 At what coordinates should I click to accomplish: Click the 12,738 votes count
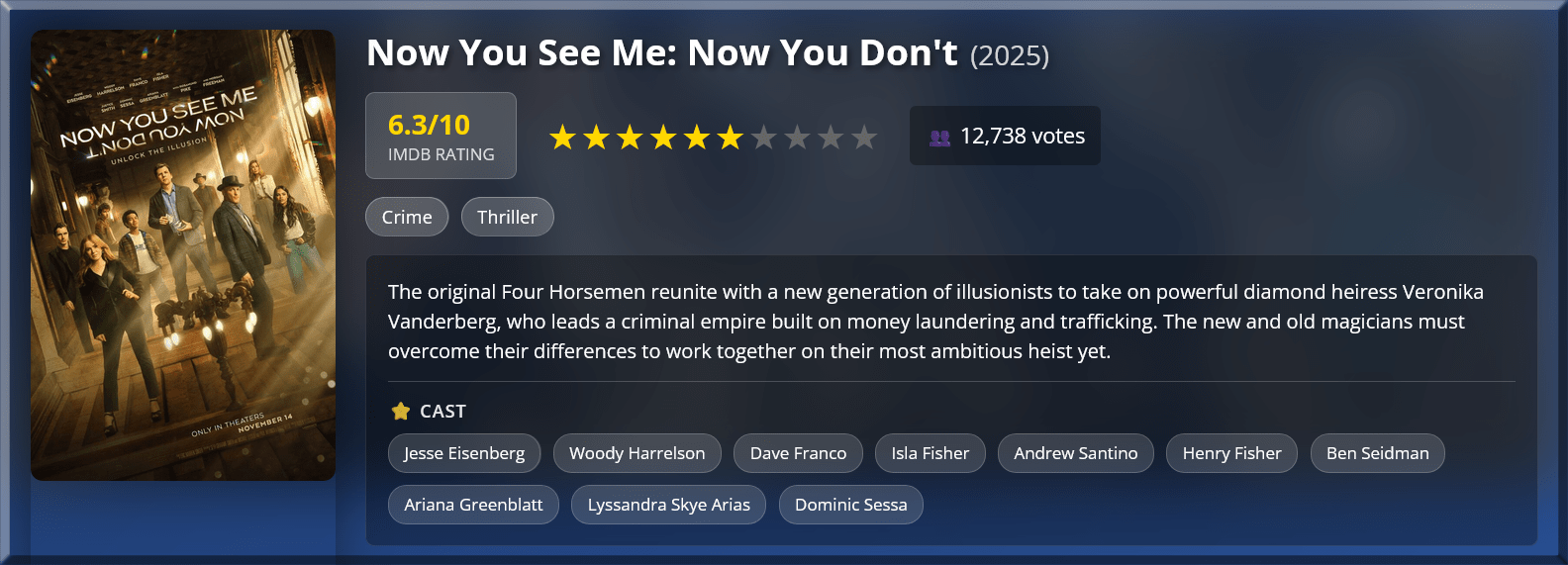(1023, 137)
